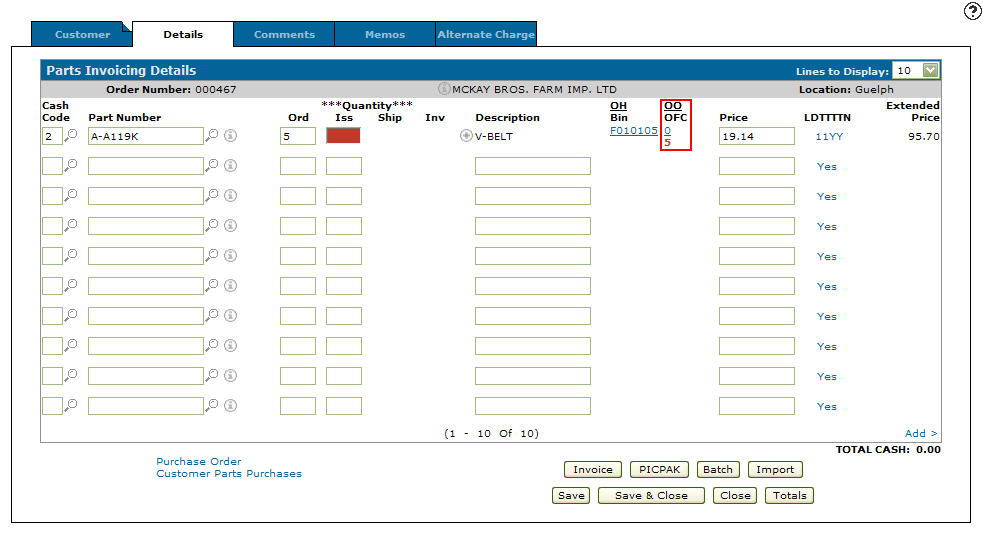Image resolution: width=983 pixels, height=533 pixels.
Task: Open Cash Code lookup magnifier in third row
Action: 71,194
